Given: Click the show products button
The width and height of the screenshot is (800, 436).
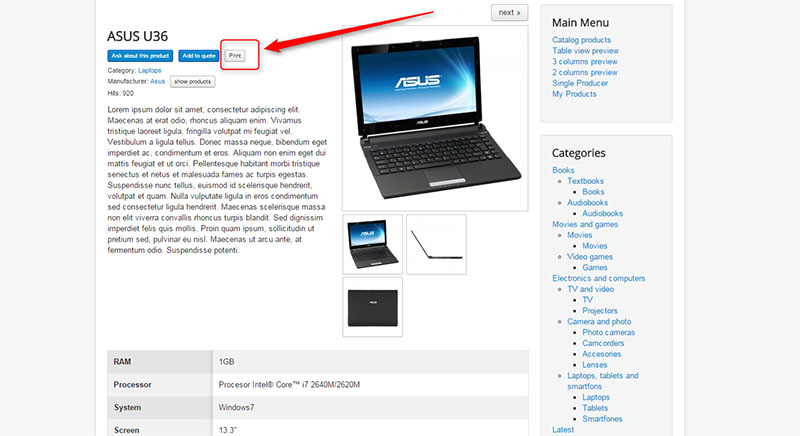Looking at the screenshot, I should point(192,82).
